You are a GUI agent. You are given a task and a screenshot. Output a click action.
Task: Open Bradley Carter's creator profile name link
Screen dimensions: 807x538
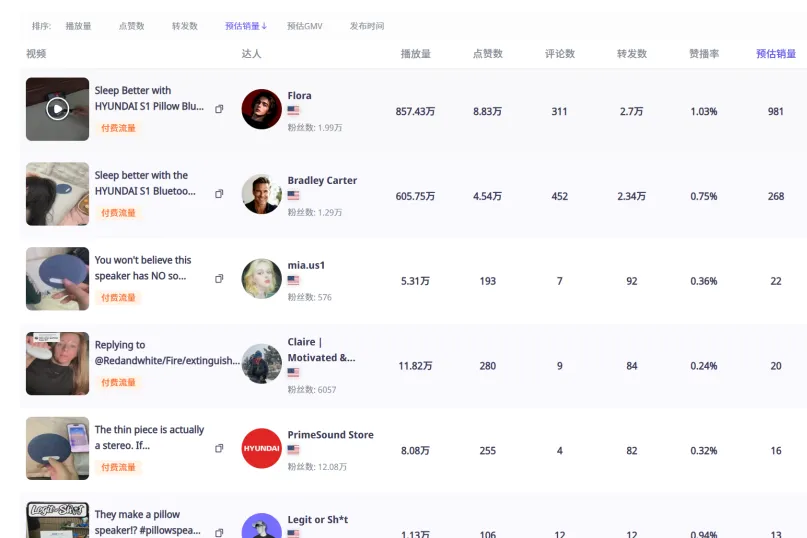coord(322,181)
